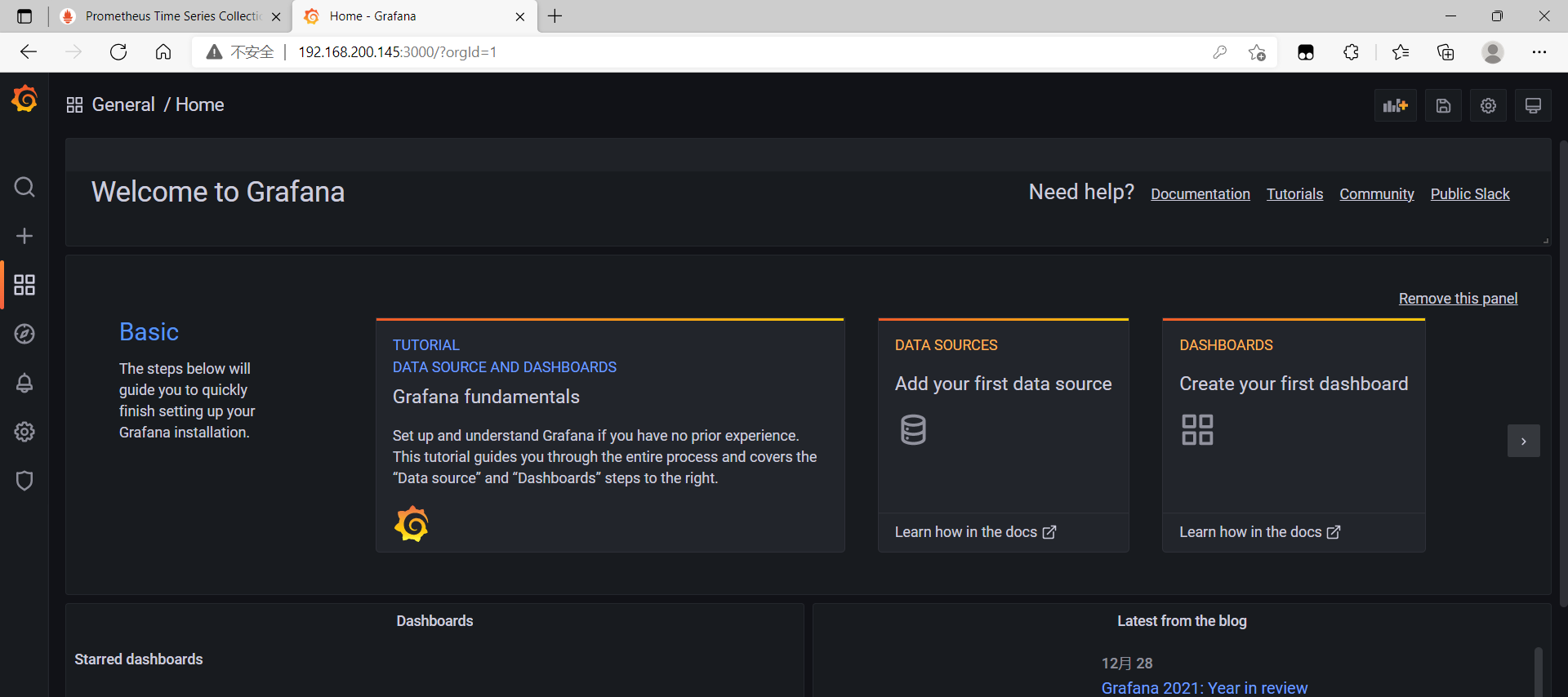Open the browser Settings and more menu
The width and height of the screenshot is (1568, 697).
point(1539,52)
